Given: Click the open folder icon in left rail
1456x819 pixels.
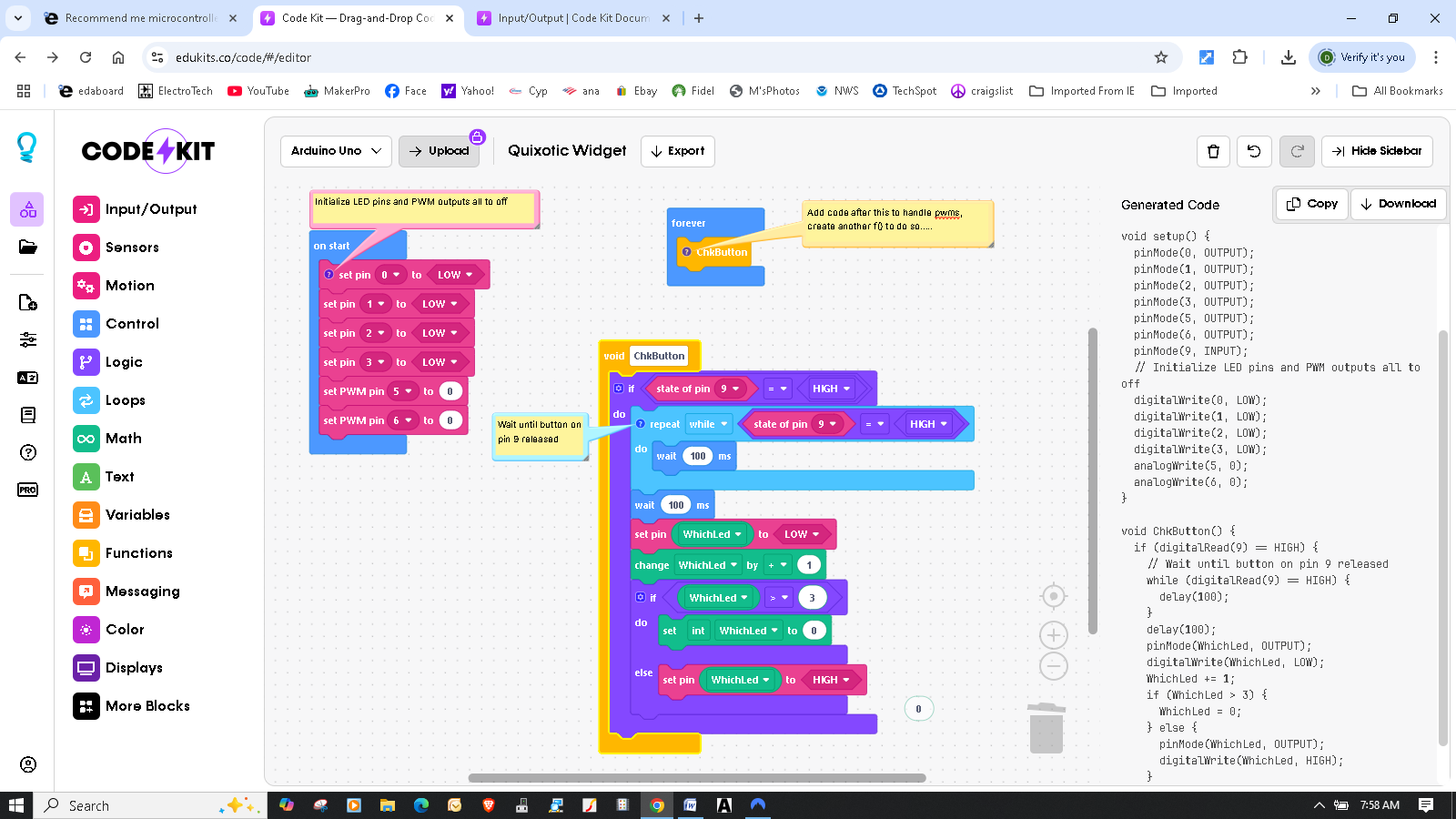Looking at the screenshot, I should 27,248.
